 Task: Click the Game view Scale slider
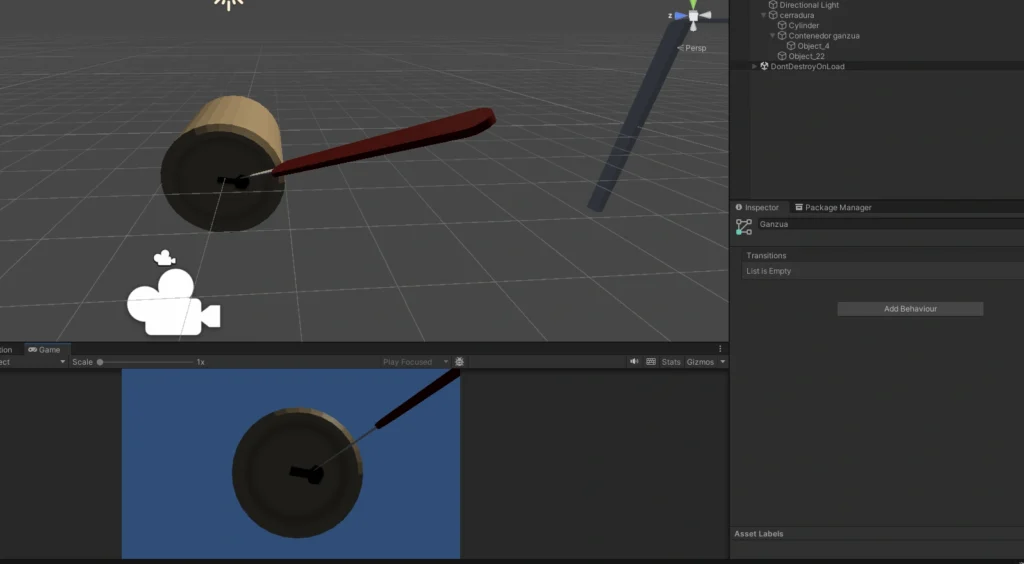pyautogui.click(x=145, y=362)
